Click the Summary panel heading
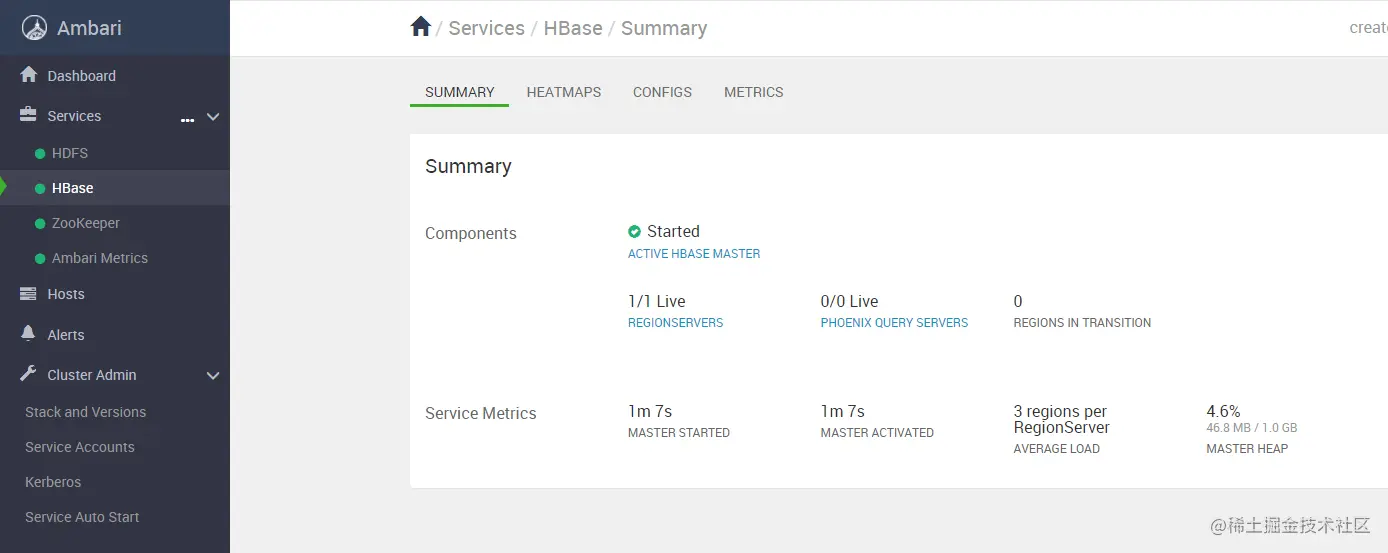 [468, 166]
